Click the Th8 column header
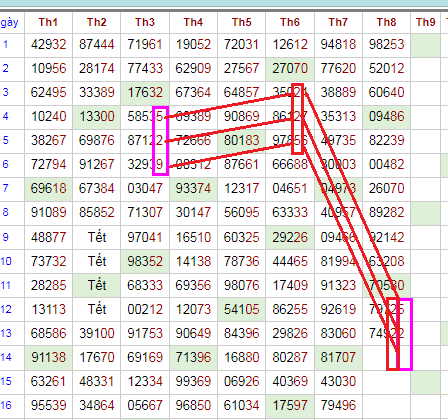Screen dimensions: 448x420 tap(387, 22)
